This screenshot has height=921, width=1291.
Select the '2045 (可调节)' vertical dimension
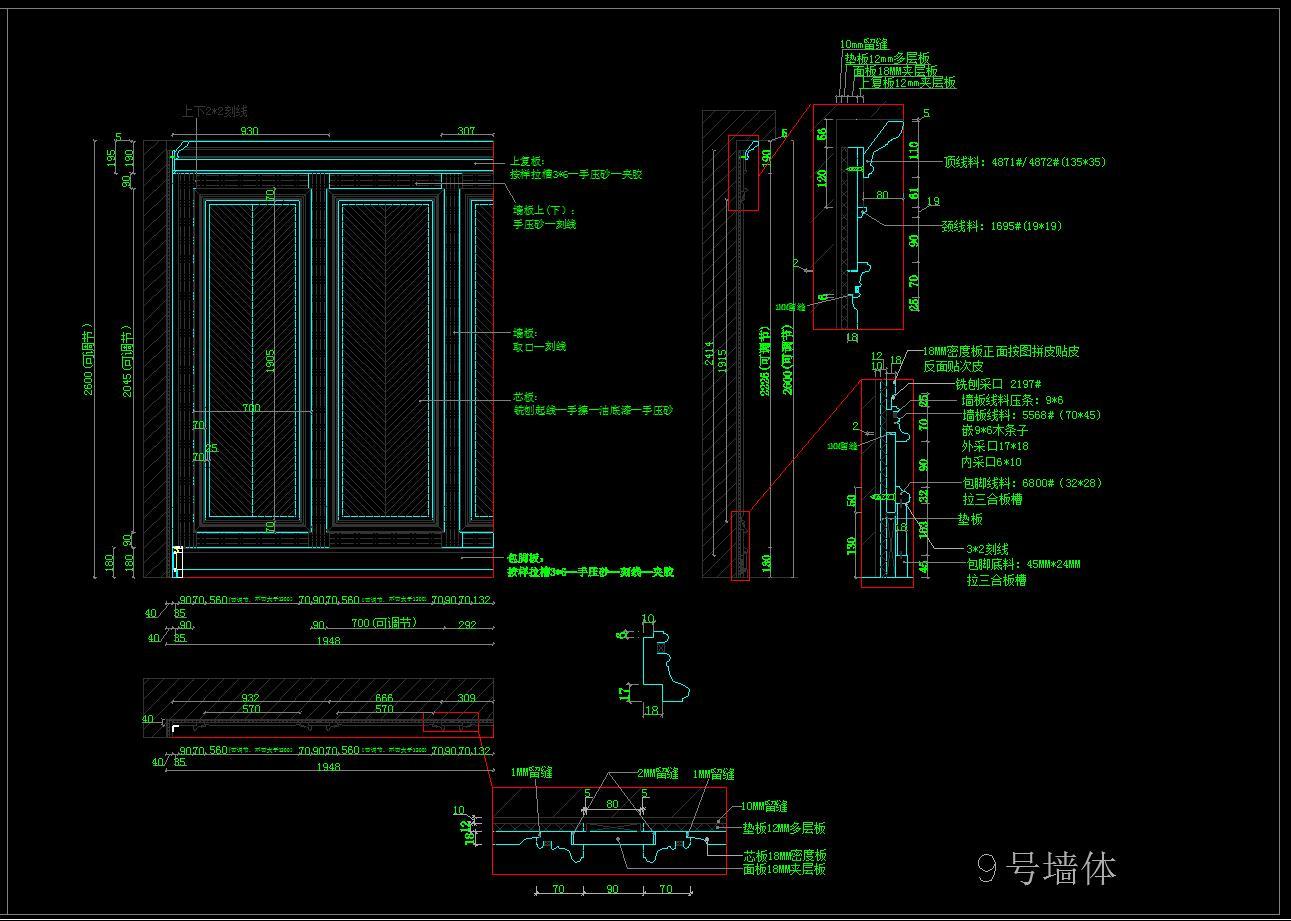point(127,361)
